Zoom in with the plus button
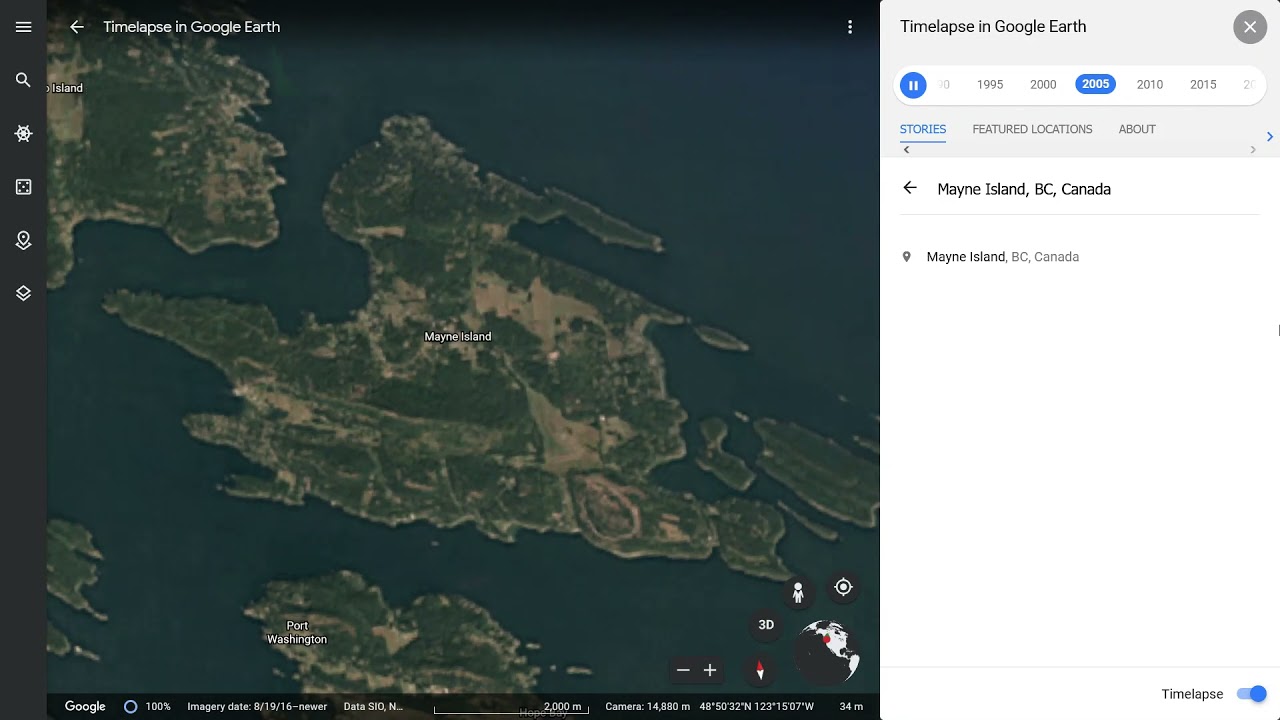This screenshot has height=720, width=1280. (710, 670)
